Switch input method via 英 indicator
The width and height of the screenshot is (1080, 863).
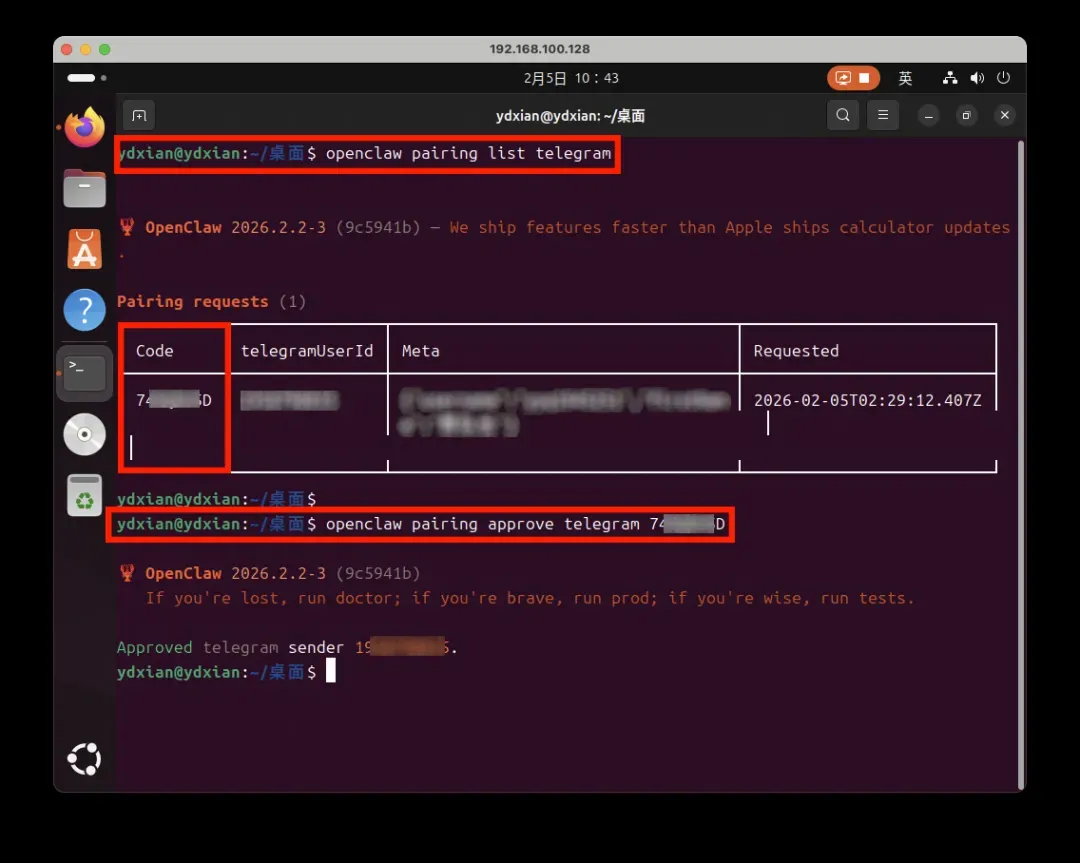(x=905, y=78)
